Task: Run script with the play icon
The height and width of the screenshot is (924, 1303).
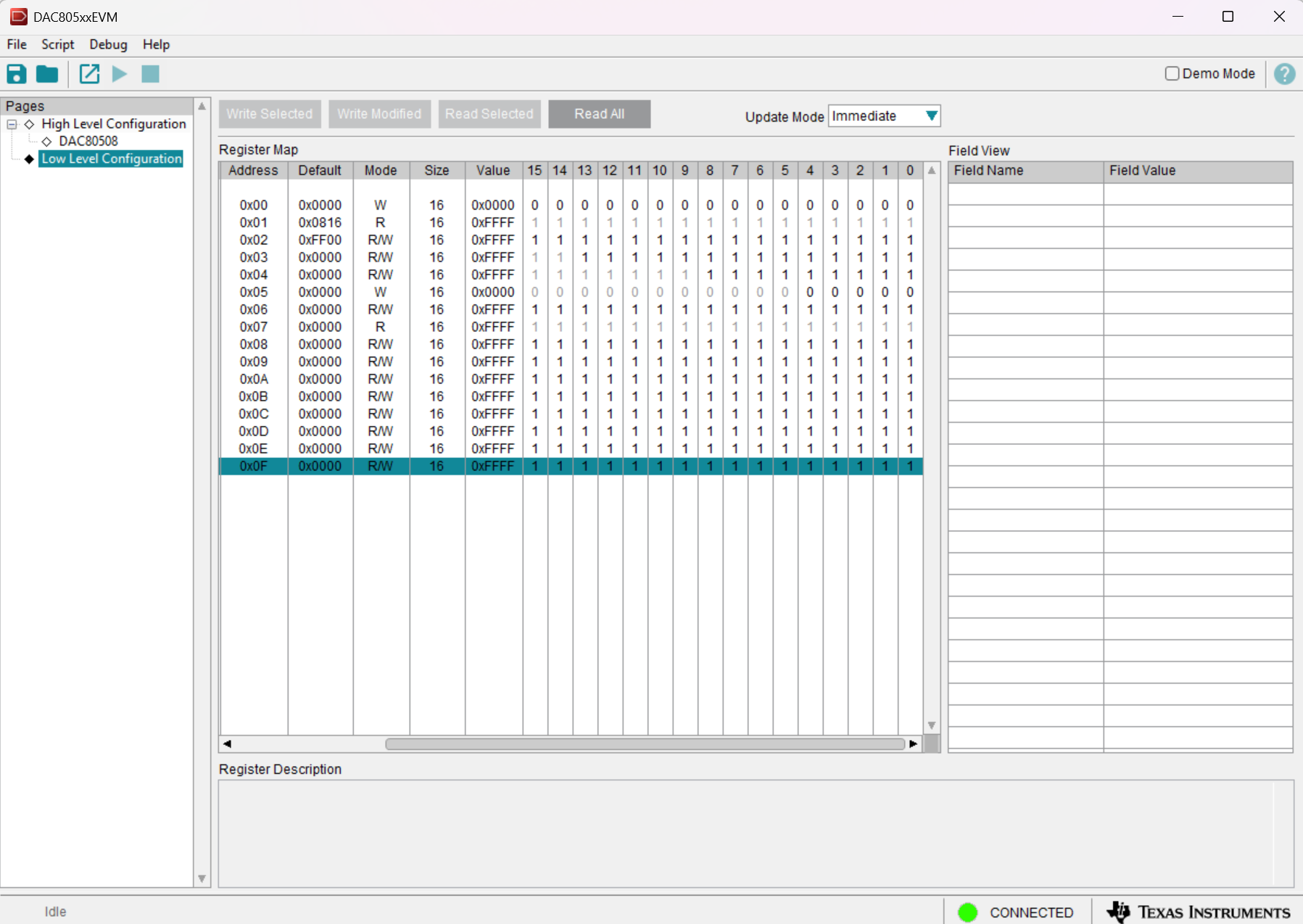Action: click(x=120, y=74)
